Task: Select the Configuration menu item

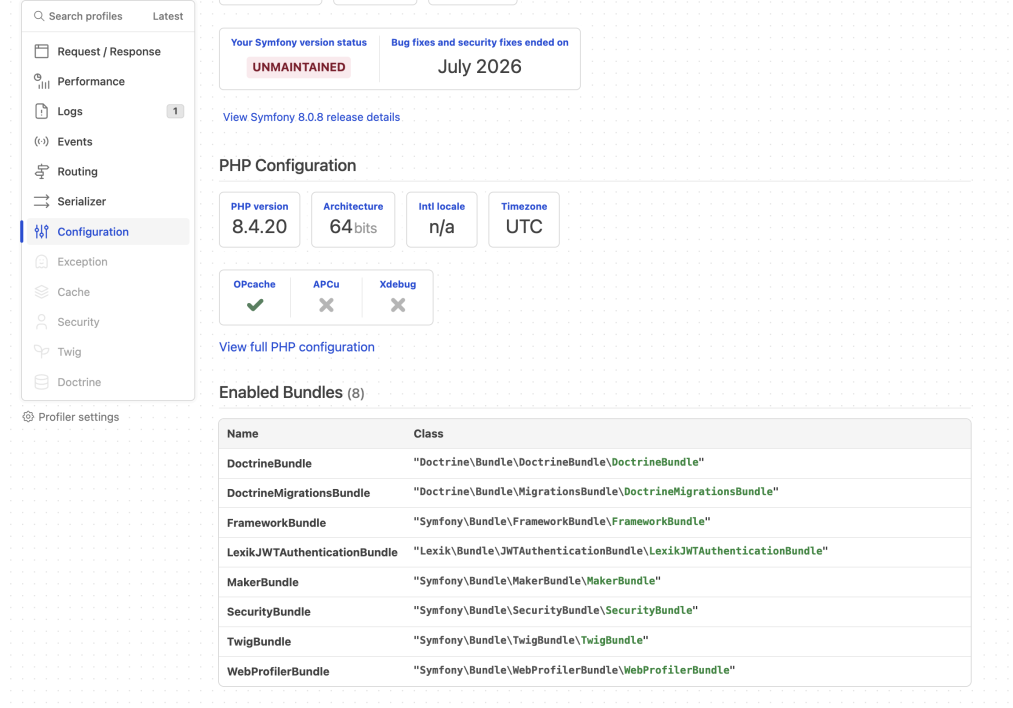Action: [108, 231]
